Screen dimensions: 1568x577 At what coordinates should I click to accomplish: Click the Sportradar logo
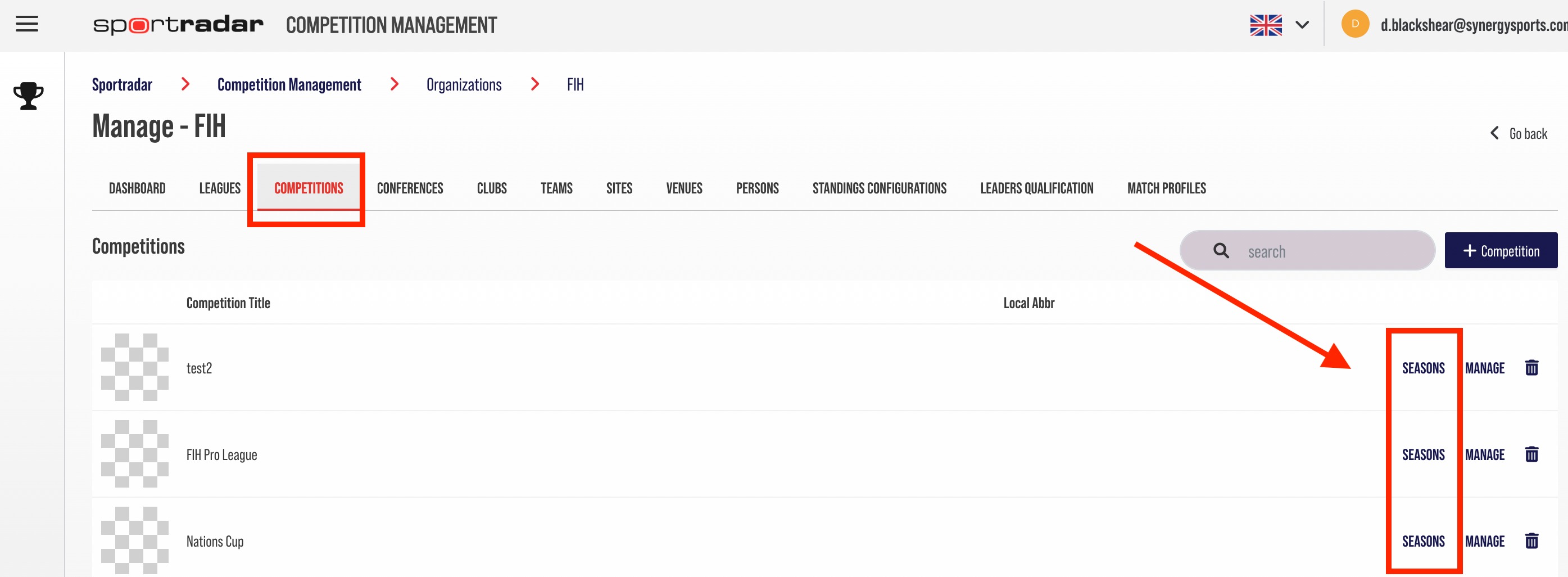click(178, 25)
